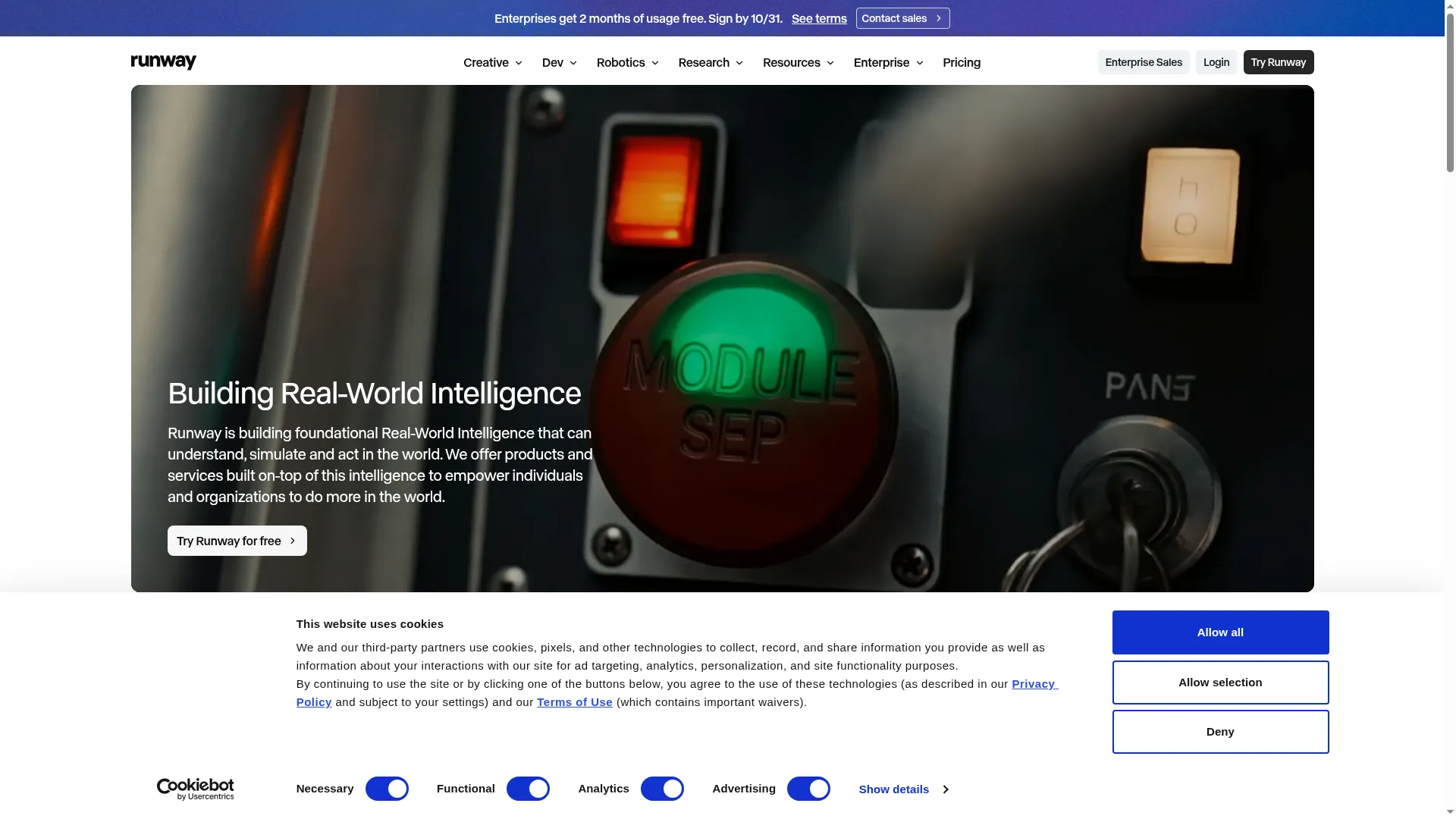Click the Try Runway button
1456x819 pixels.
pos(1279,62)
